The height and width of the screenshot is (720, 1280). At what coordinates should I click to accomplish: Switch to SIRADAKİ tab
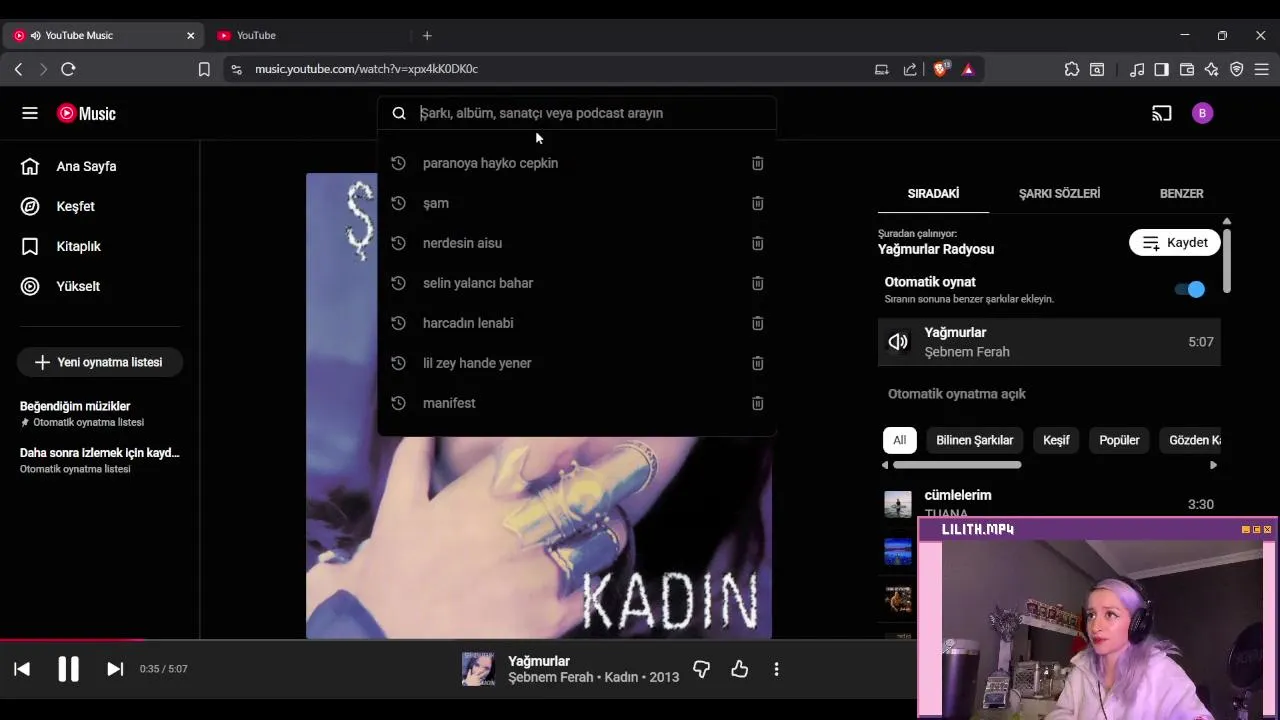tap(933, 193)
